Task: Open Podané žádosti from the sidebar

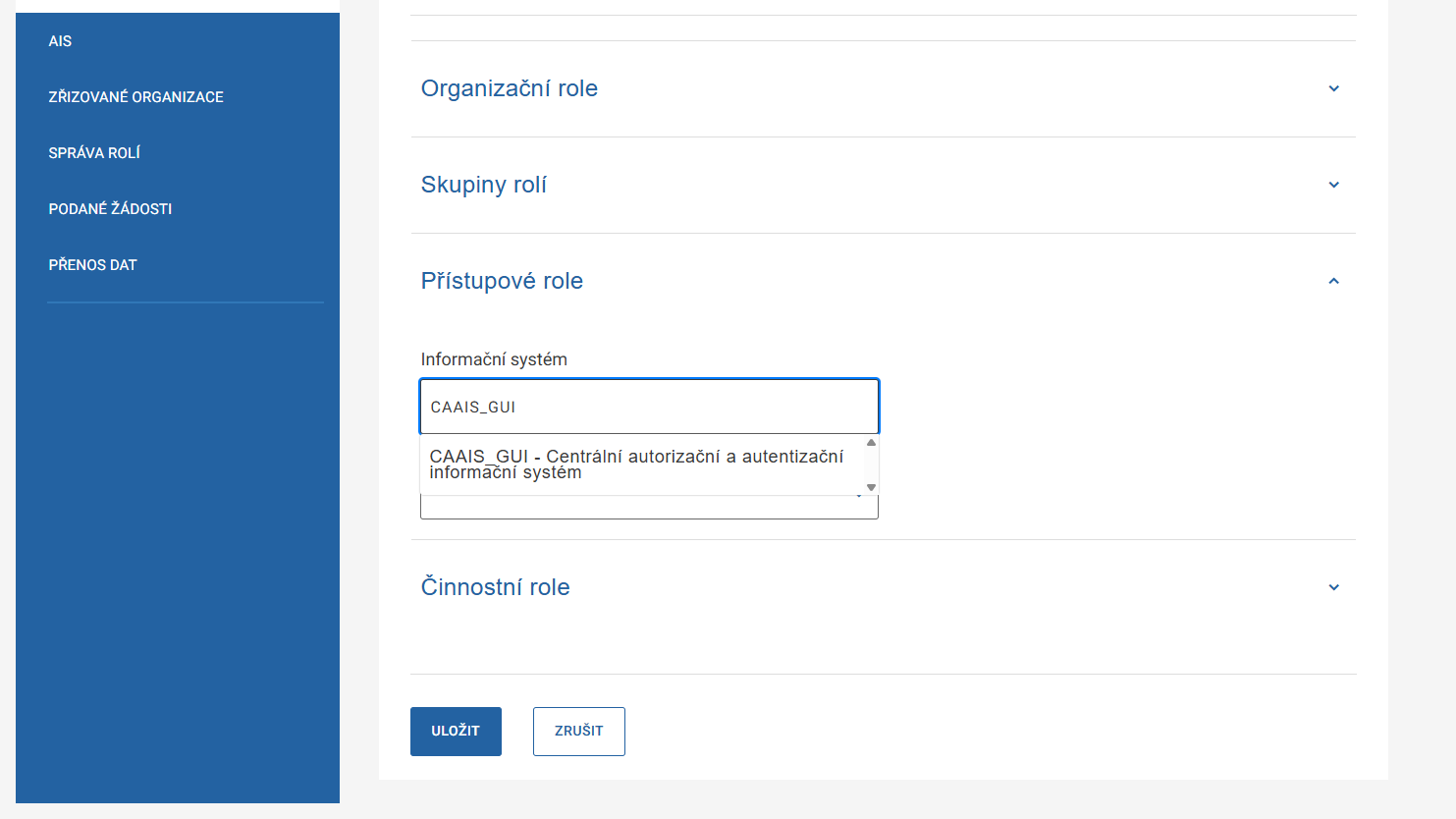Action: point(110,209)
